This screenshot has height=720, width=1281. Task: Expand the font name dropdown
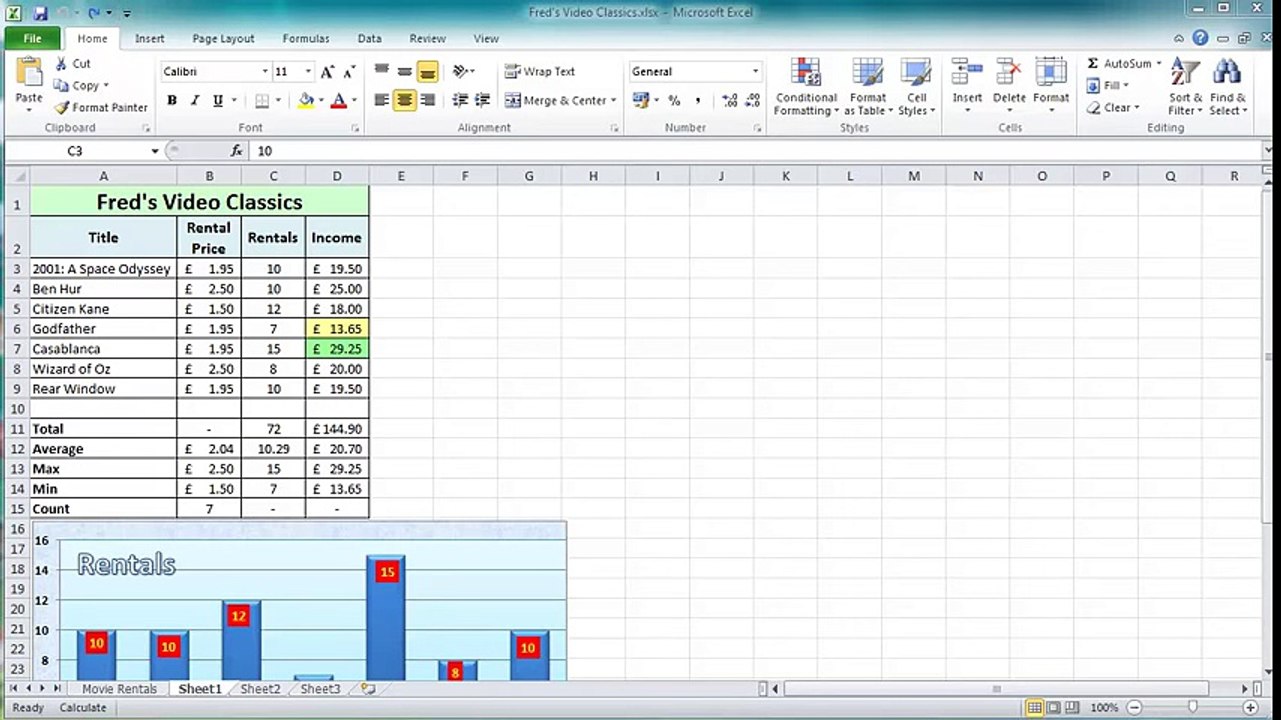[x=265, y=72]
